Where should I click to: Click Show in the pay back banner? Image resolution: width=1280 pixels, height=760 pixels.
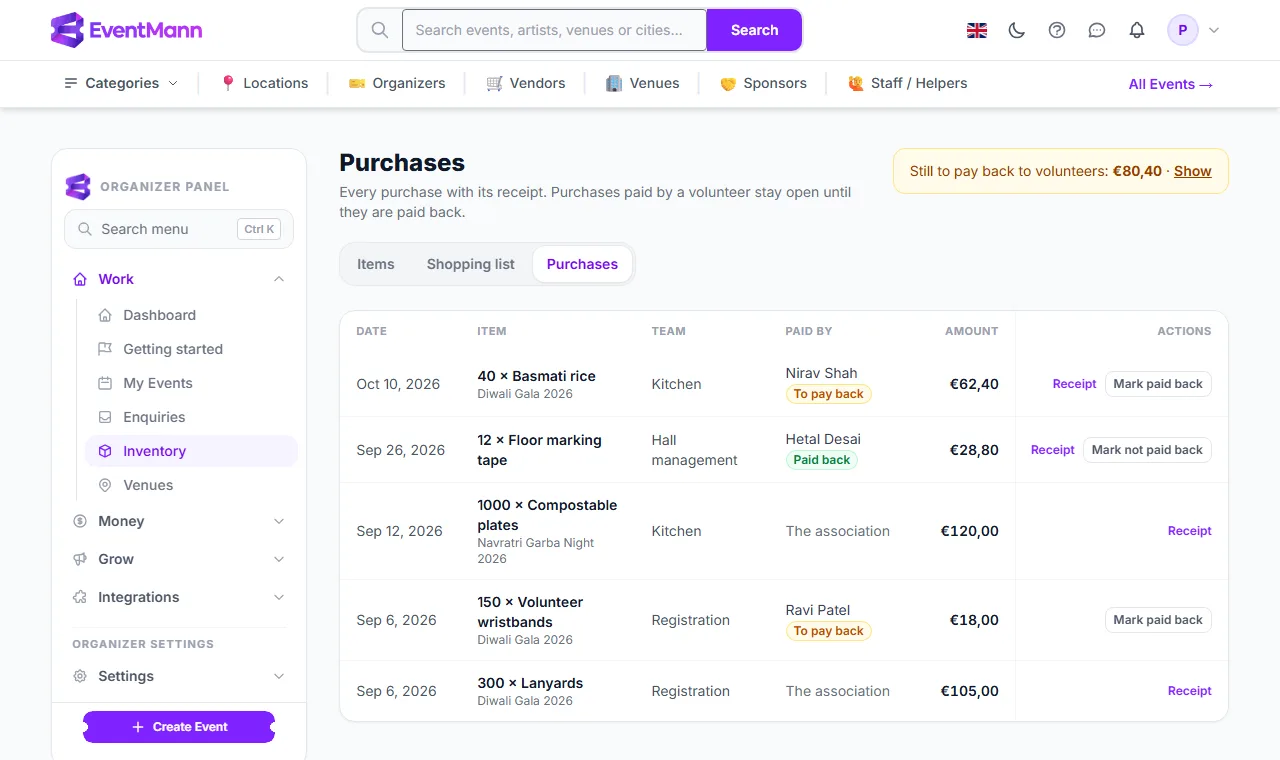(1193, 171)
